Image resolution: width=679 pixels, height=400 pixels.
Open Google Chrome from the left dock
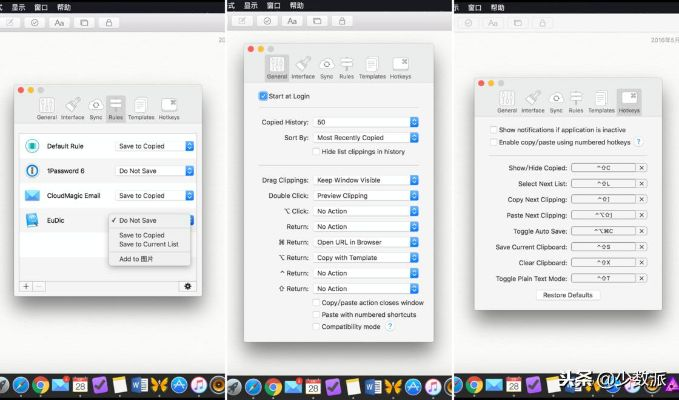(41, 384)
